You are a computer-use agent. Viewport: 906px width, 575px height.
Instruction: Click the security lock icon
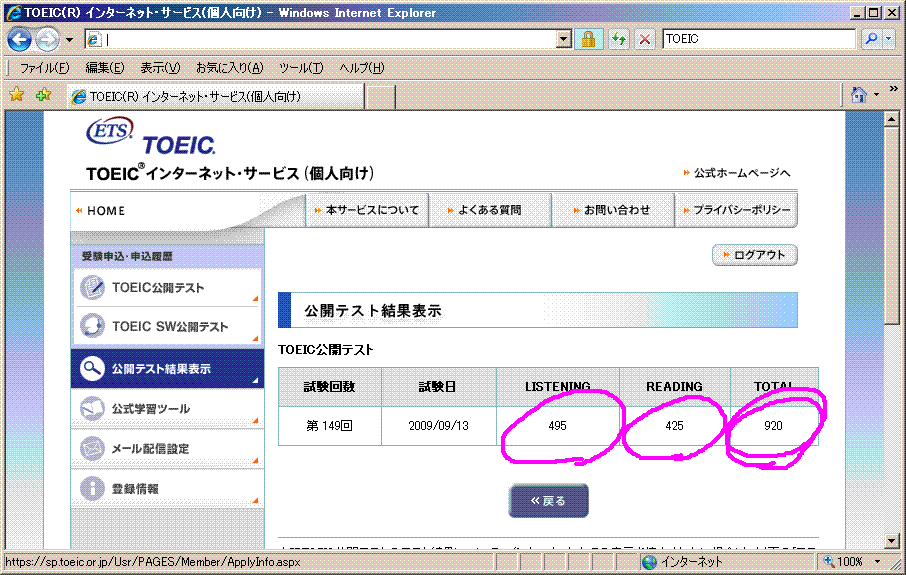(588, 39)
